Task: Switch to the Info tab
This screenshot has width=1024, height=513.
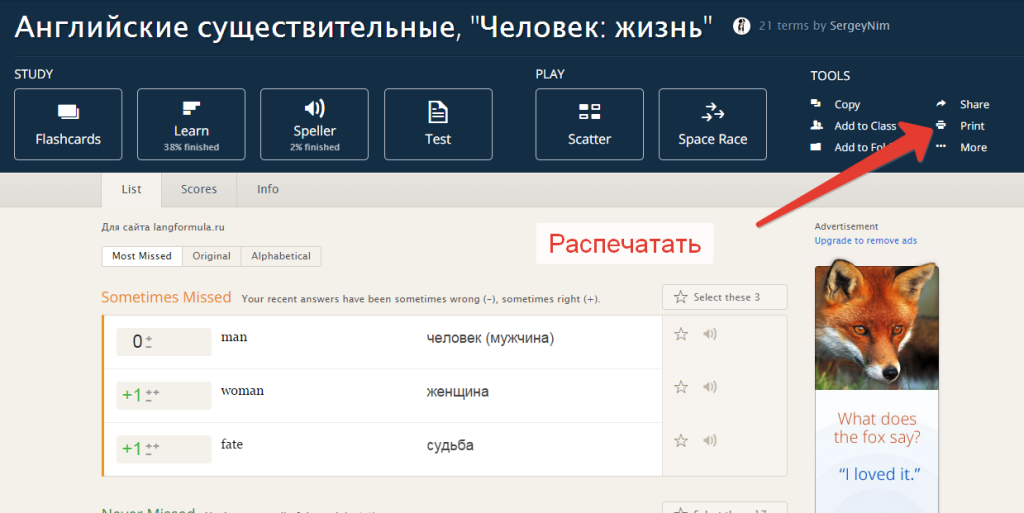Action: click(268, 189)
